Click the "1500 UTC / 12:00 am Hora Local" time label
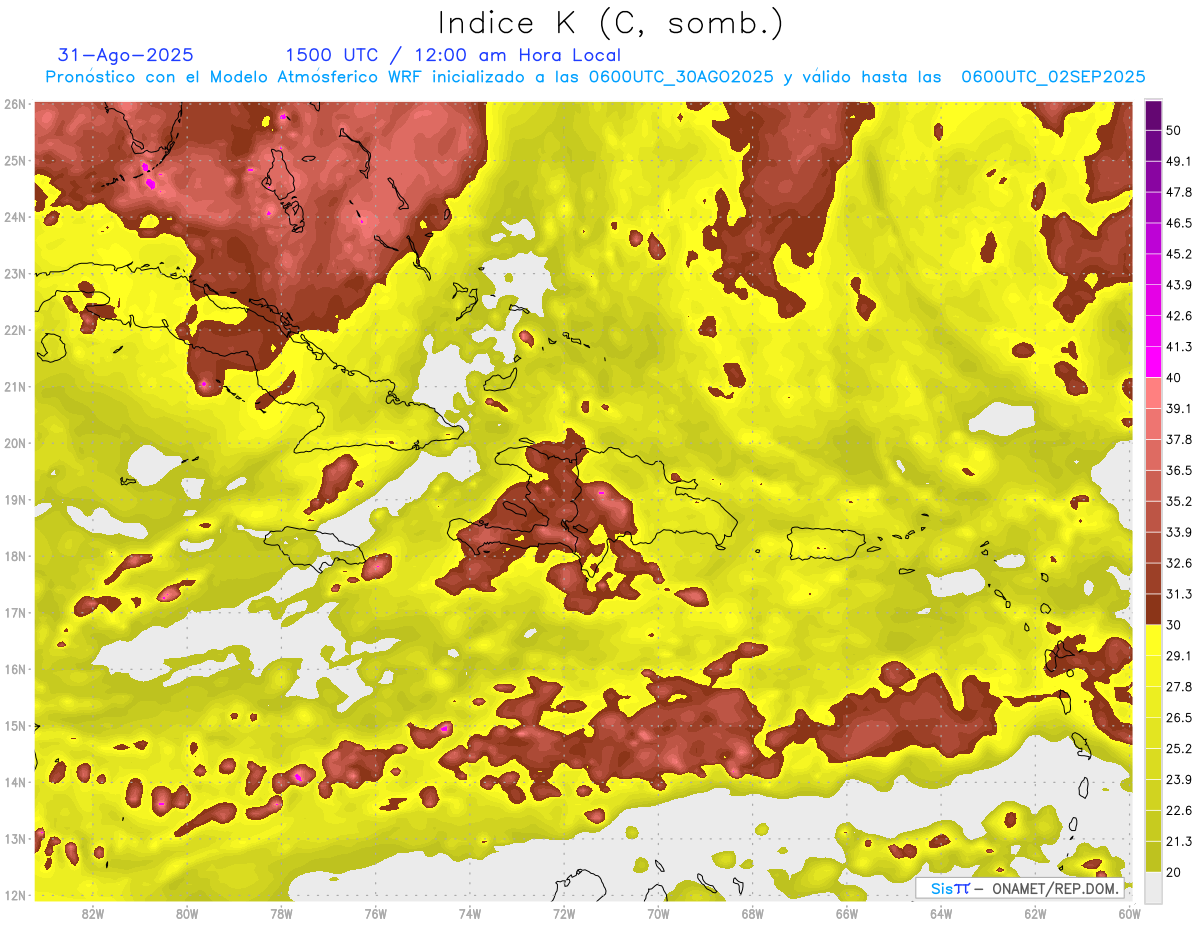Image resolution: width=1200 pixels, height=927 pixels. [x=453, y=55]
